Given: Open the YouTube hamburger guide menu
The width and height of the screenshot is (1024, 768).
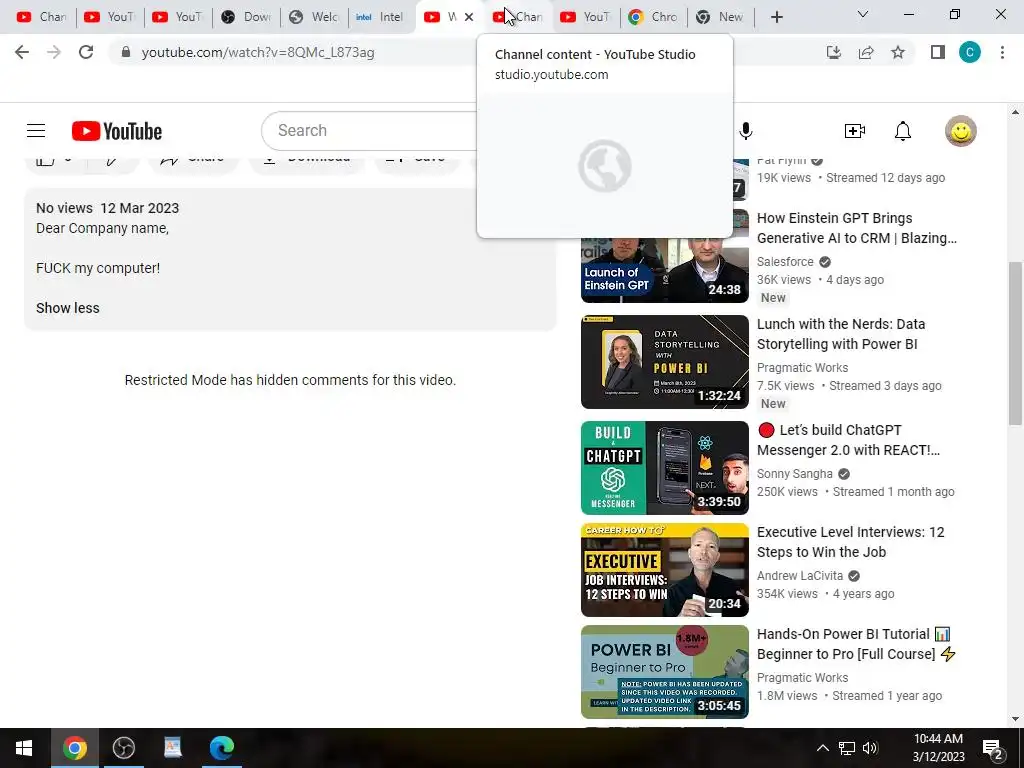Looking at the screenshot, I should point(36,131).
